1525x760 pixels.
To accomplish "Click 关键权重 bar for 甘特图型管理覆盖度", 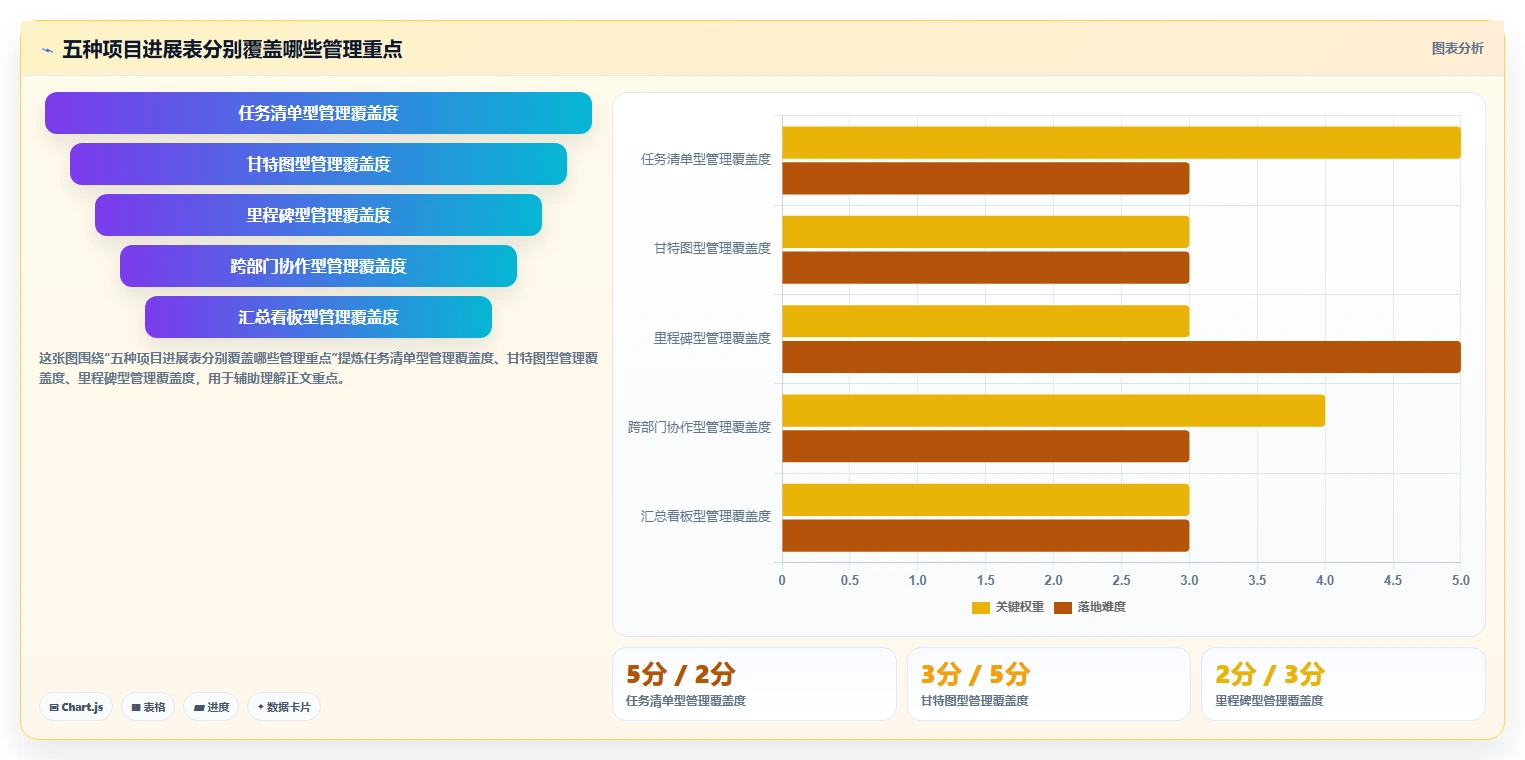I will 985,232.
